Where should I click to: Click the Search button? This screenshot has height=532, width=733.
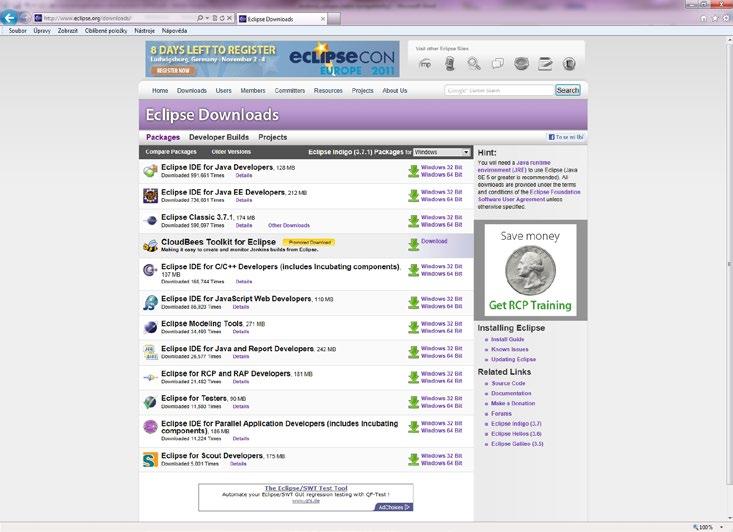pyautogui.click(x=568, y=90)
